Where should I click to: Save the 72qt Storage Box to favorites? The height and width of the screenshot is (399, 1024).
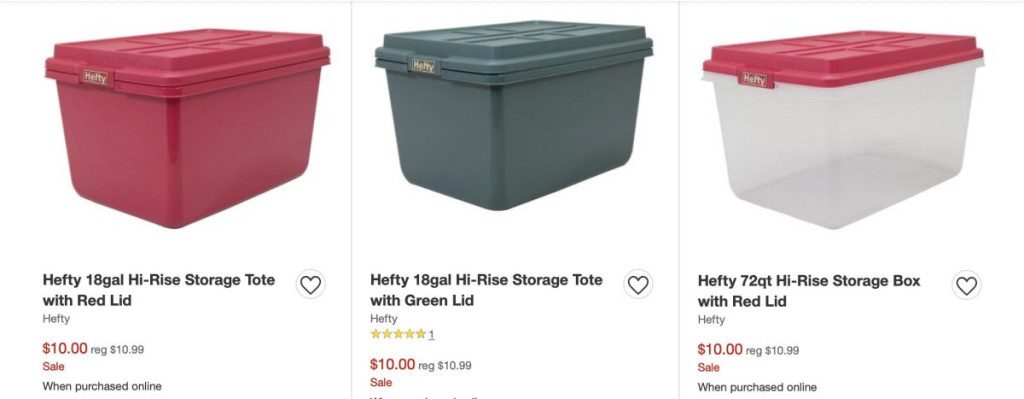coord(967,285)
